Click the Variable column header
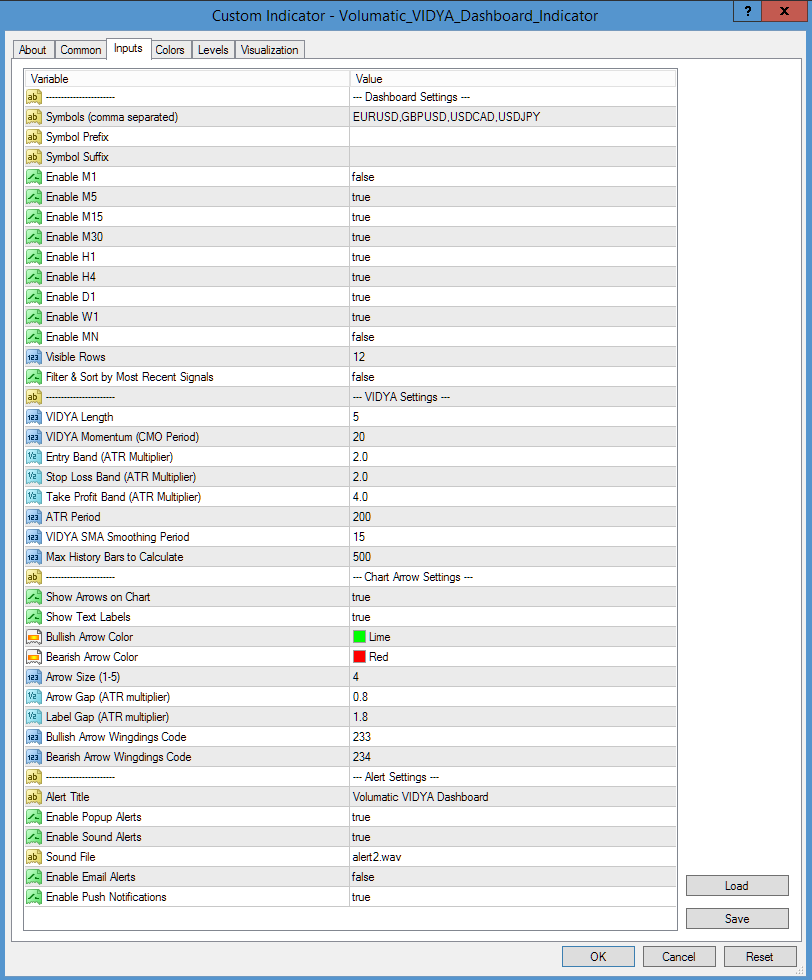 [x=187, y=79]
